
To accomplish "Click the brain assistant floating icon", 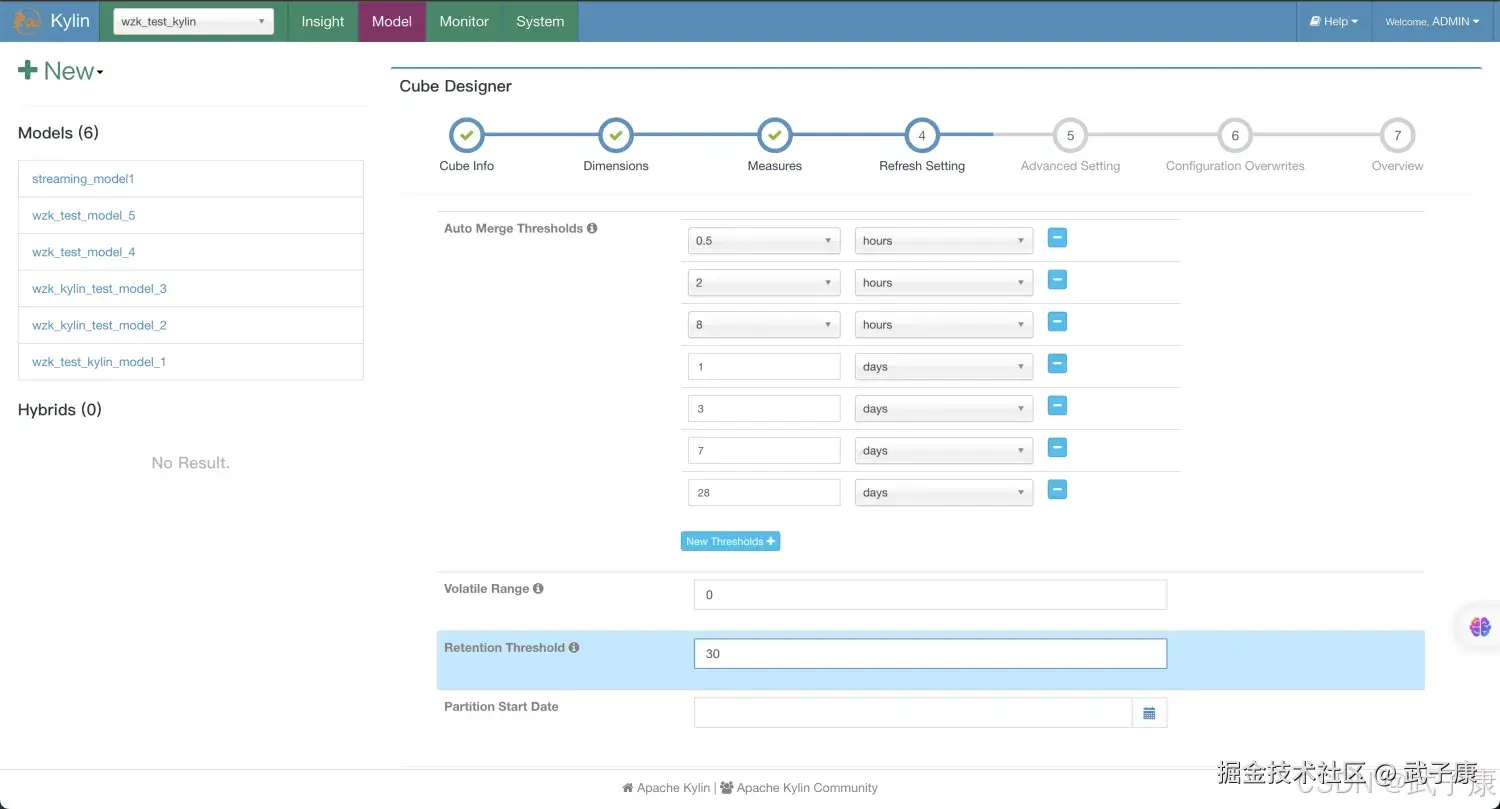I will (1480, 627).
